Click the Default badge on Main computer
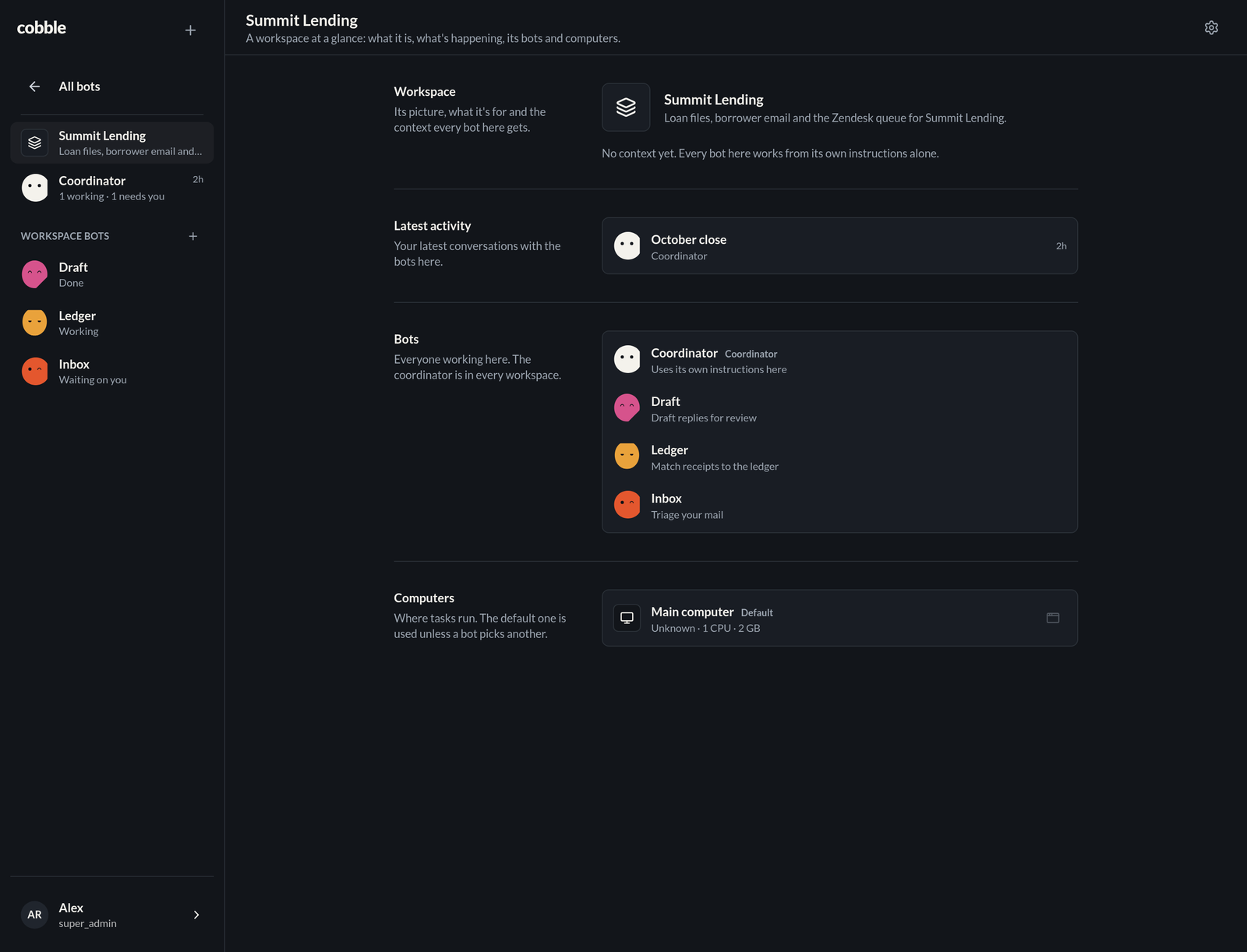The image size is (1247, 952). [757, 613]
